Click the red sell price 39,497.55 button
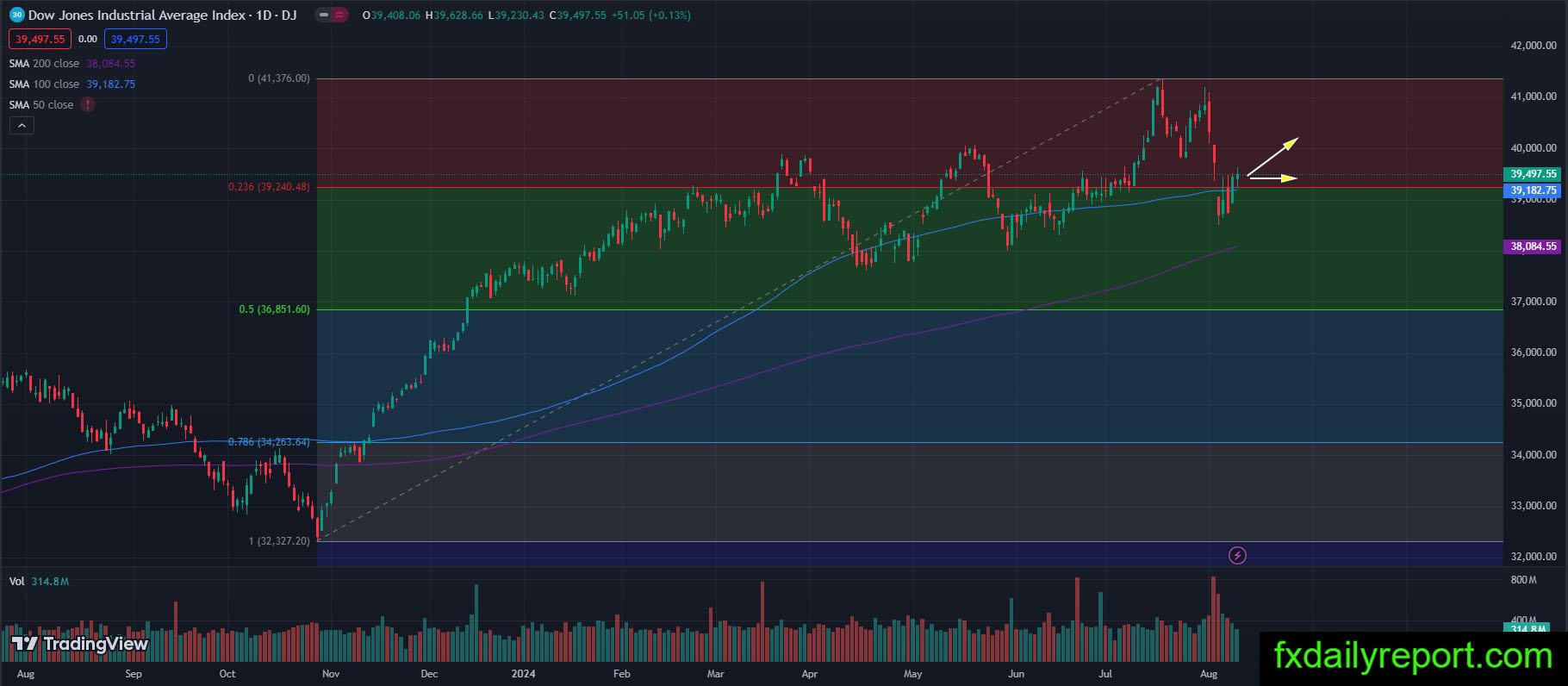This screenshot has width=1568, height=686. tap(40, 39)
